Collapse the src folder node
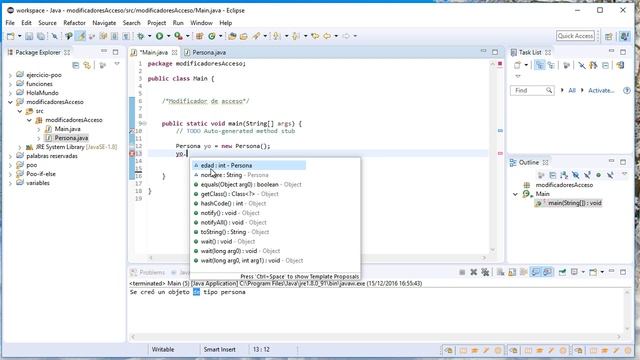The image size is (640, 360). point(20,111)
